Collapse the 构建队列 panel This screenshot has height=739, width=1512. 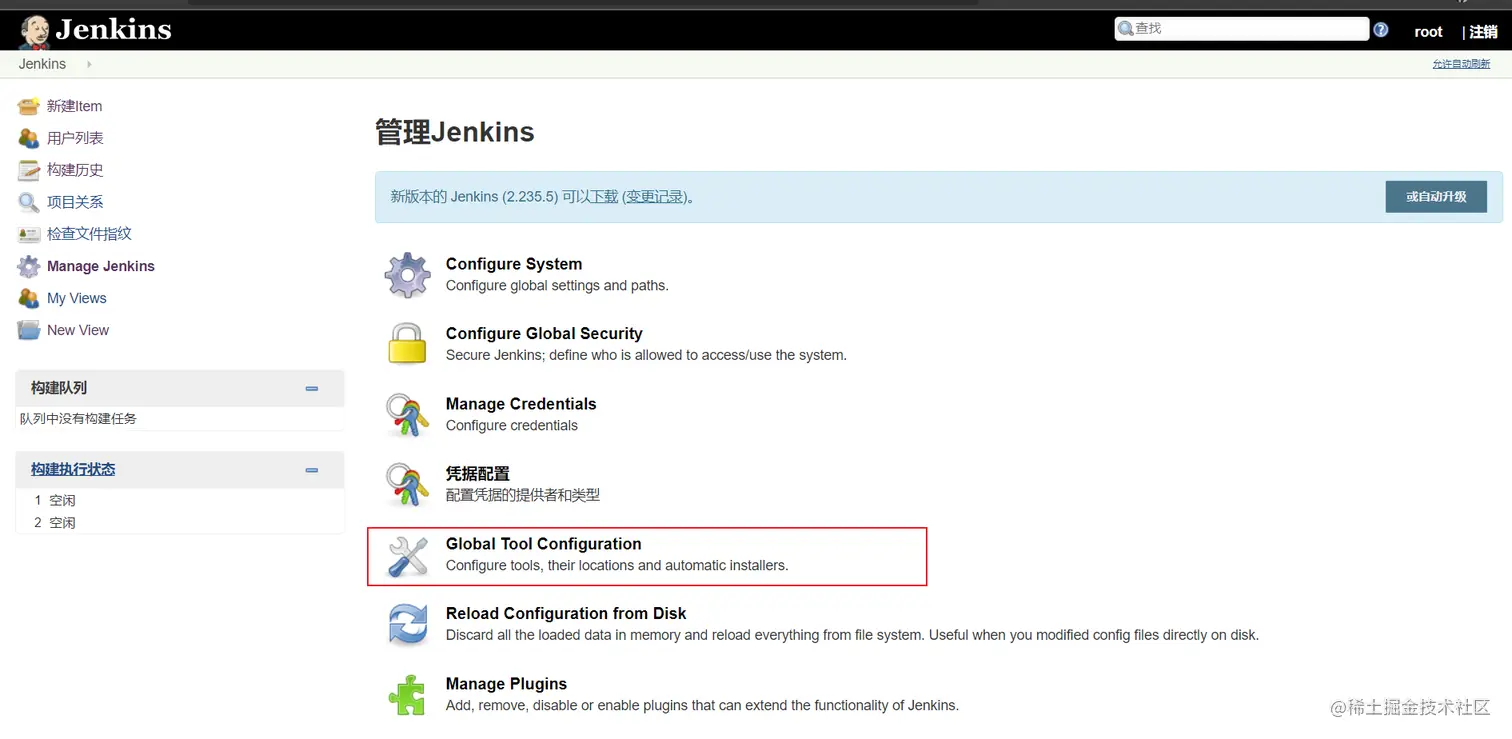click(x=312, y=388)
